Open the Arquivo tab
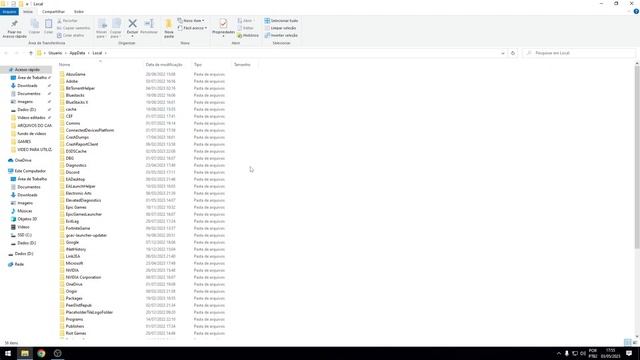The height and width of the screenshot is (360, 640). click(9, 12)
